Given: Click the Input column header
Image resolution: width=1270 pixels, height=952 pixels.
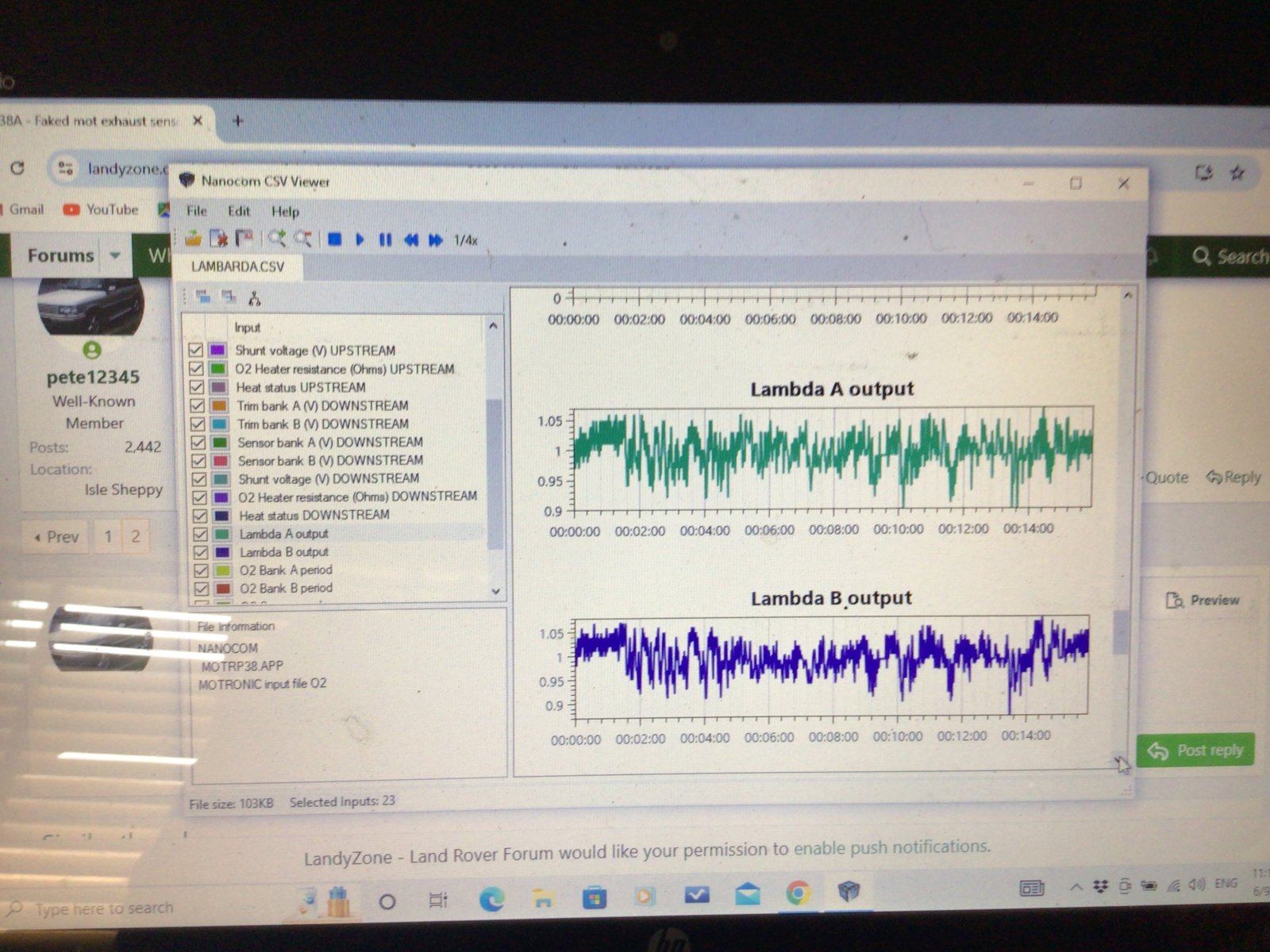Looking at the screenshot, I should 248,327.
